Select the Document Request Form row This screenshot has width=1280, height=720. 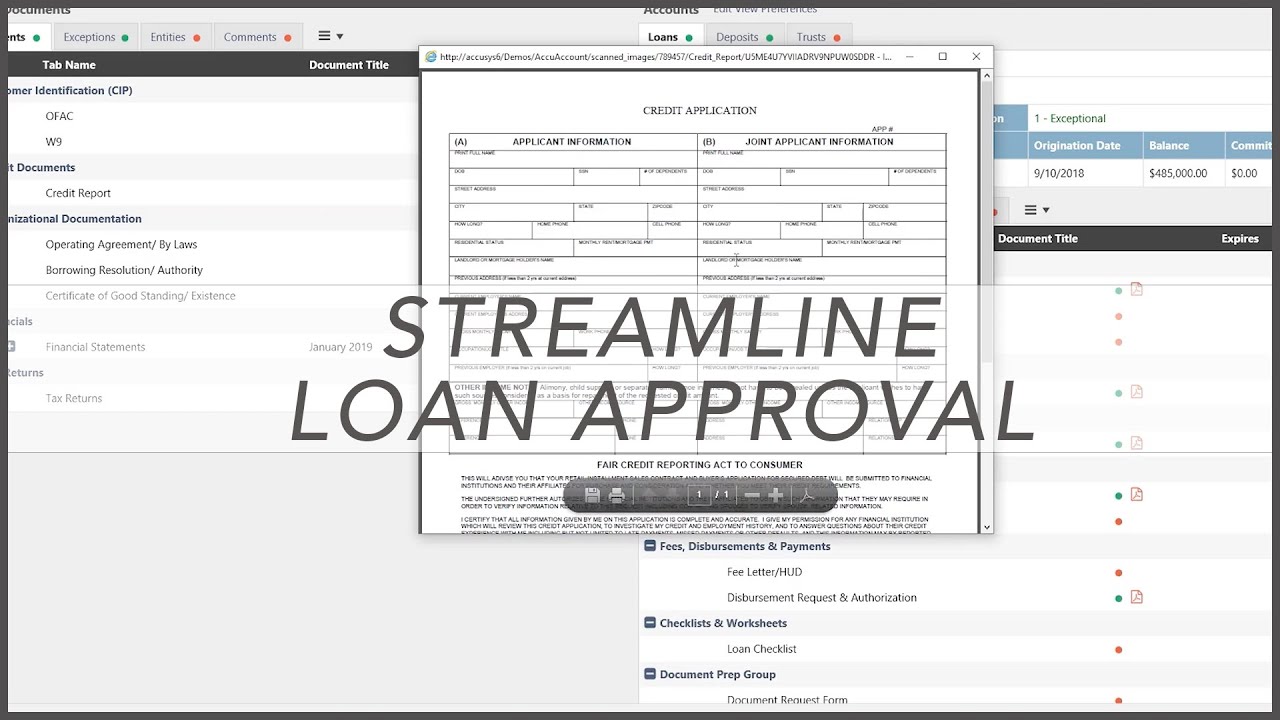pyautogui.click(x=787, y=701)
